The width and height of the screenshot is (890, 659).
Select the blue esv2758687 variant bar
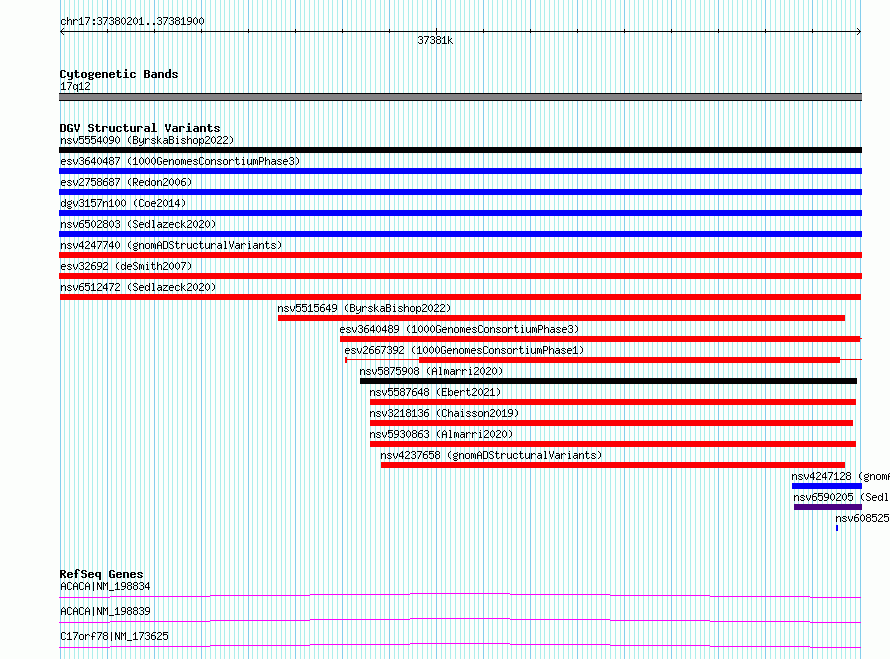click(460, 192)
